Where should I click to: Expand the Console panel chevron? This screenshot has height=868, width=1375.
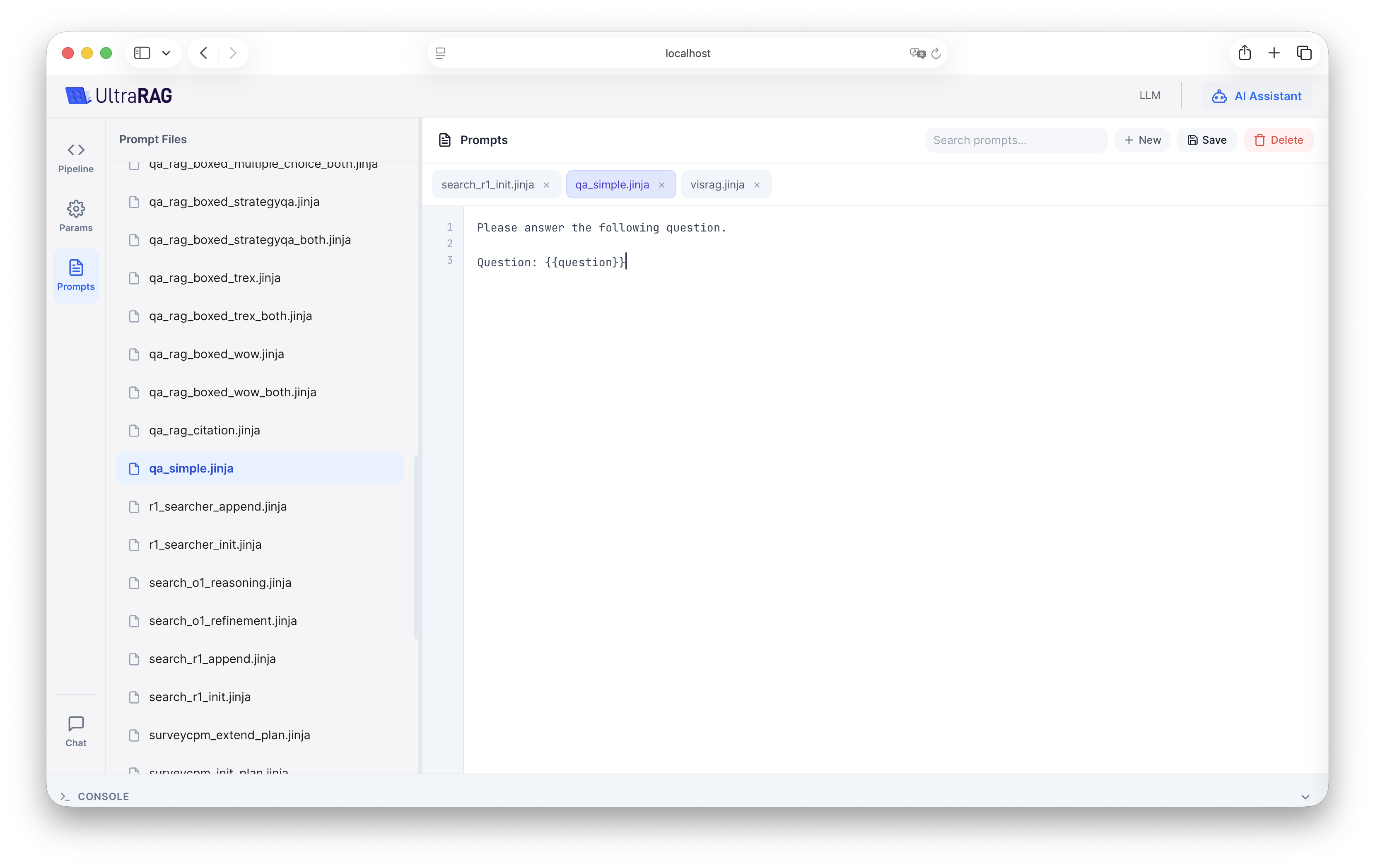tap(1305, 797)
